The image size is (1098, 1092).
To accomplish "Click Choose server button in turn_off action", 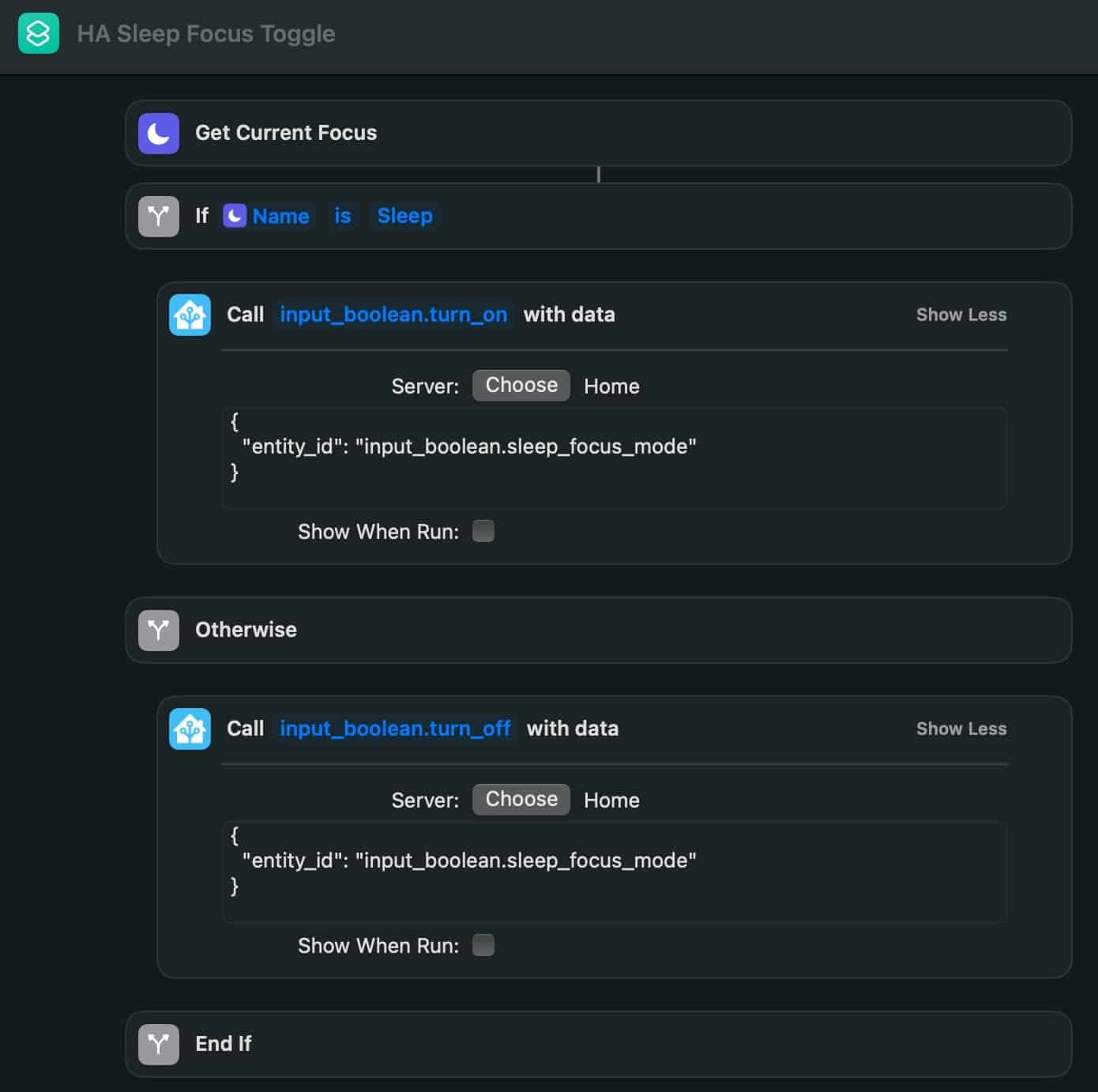I will pos(521,799).
